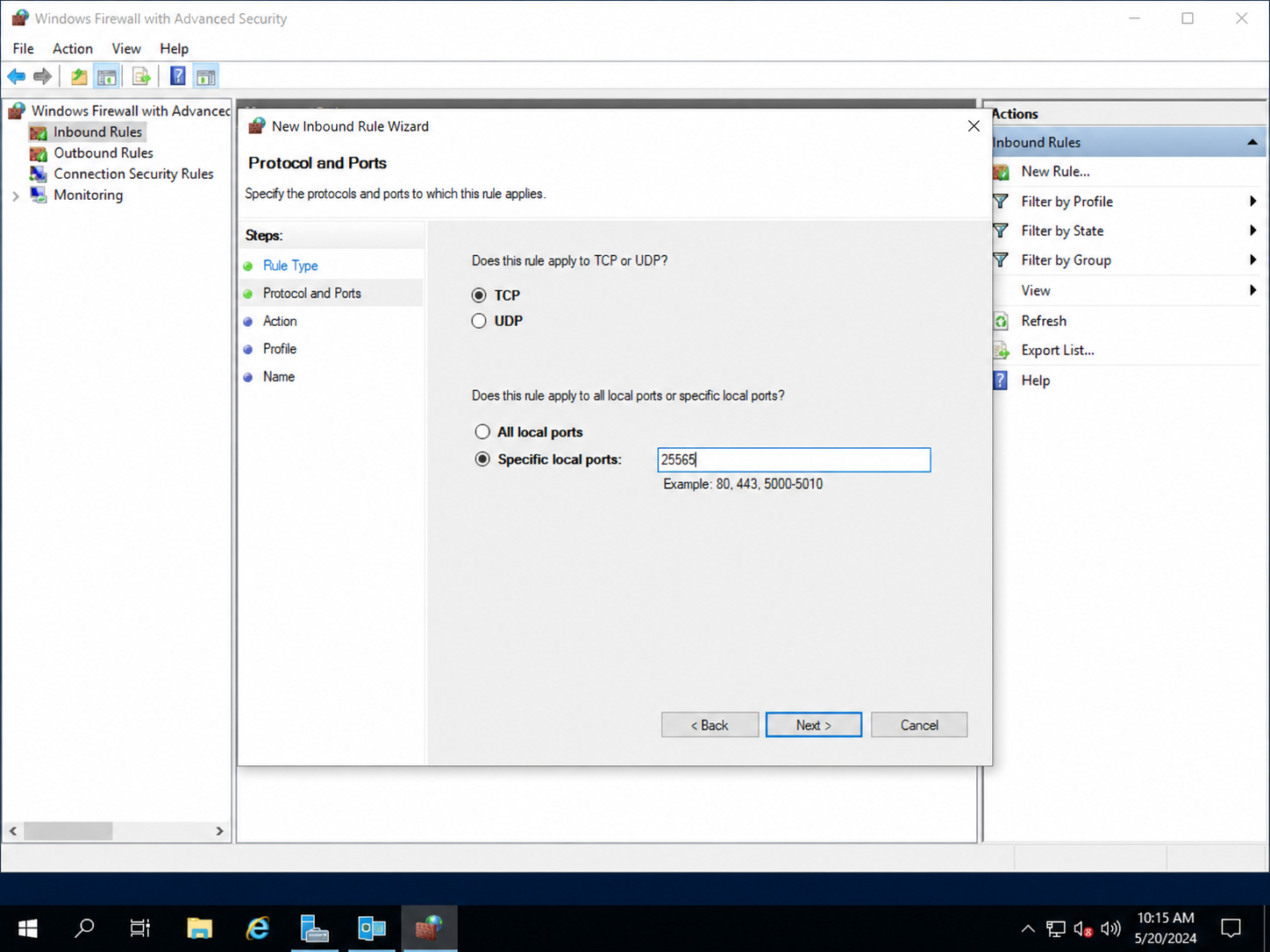Click the Filter by Profile funnel icon

click(1001, 202)
